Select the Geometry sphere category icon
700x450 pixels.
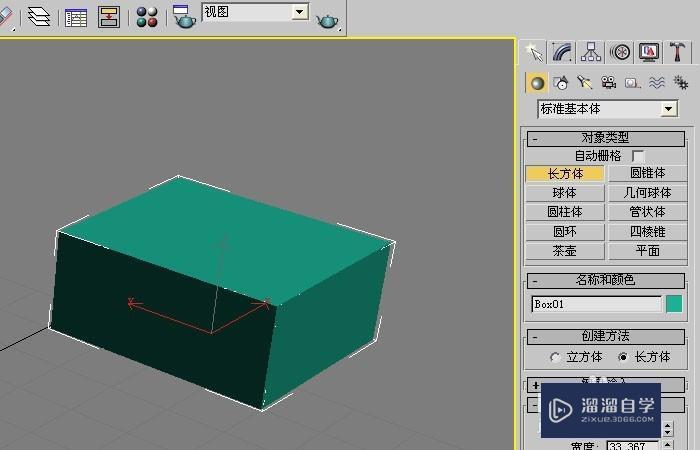pos(537,83)
